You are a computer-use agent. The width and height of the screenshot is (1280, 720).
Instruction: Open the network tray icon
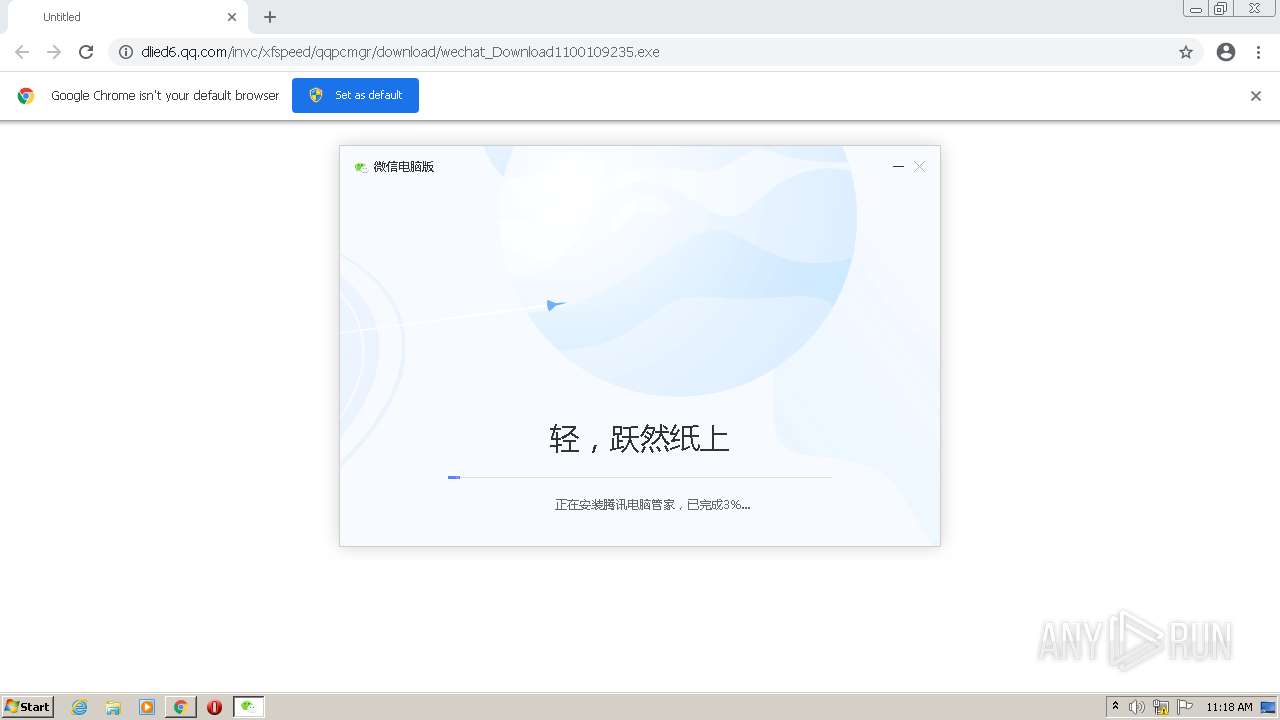[x=1161, y=707]
